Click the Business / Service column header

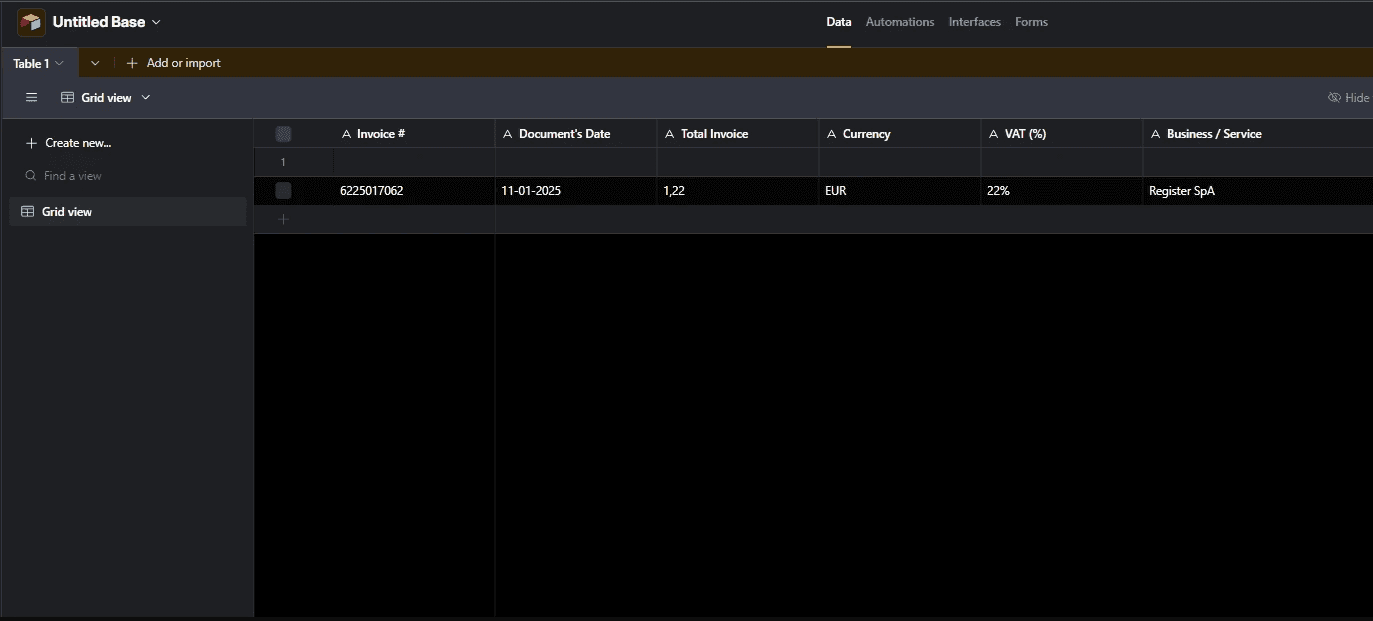click(1258, 134)
